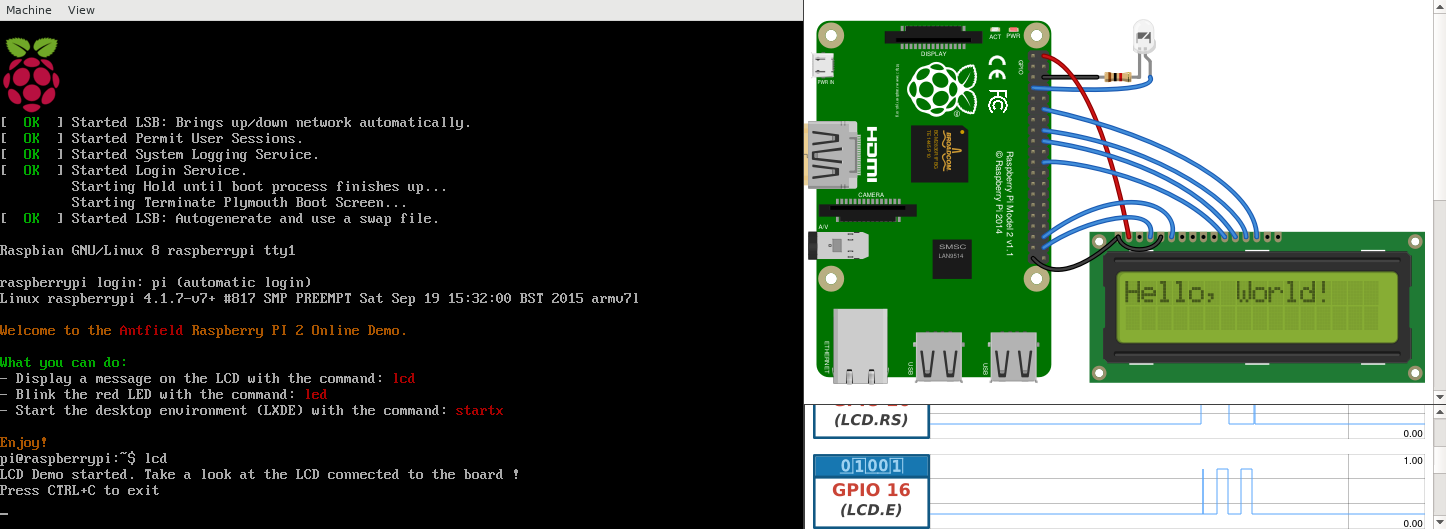Open the Machine menu
1446x529 pixels.
[28, 10]
